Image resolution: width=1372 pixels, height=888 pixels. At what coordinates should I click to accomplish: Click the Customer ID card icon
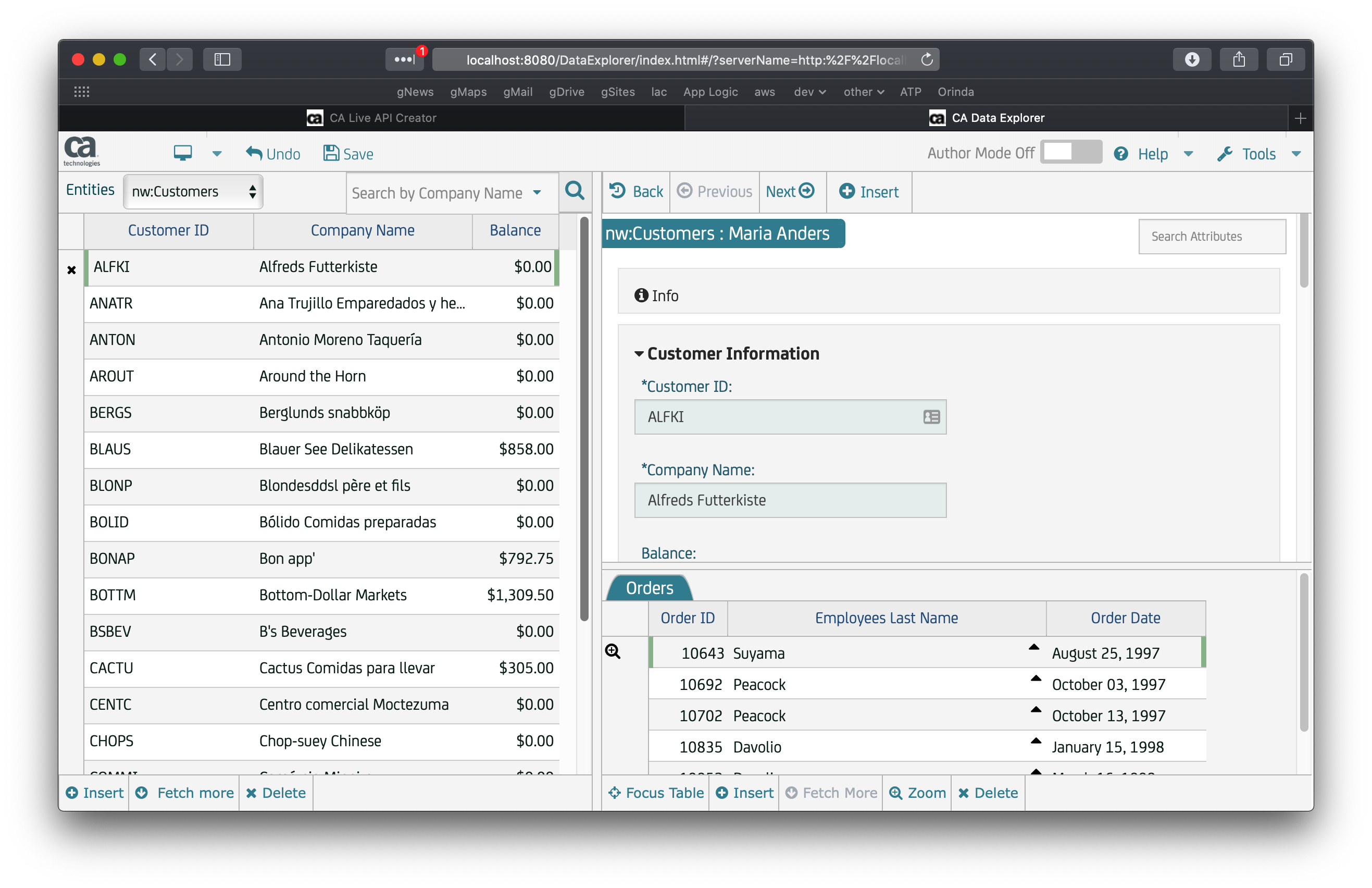point(931,417)
